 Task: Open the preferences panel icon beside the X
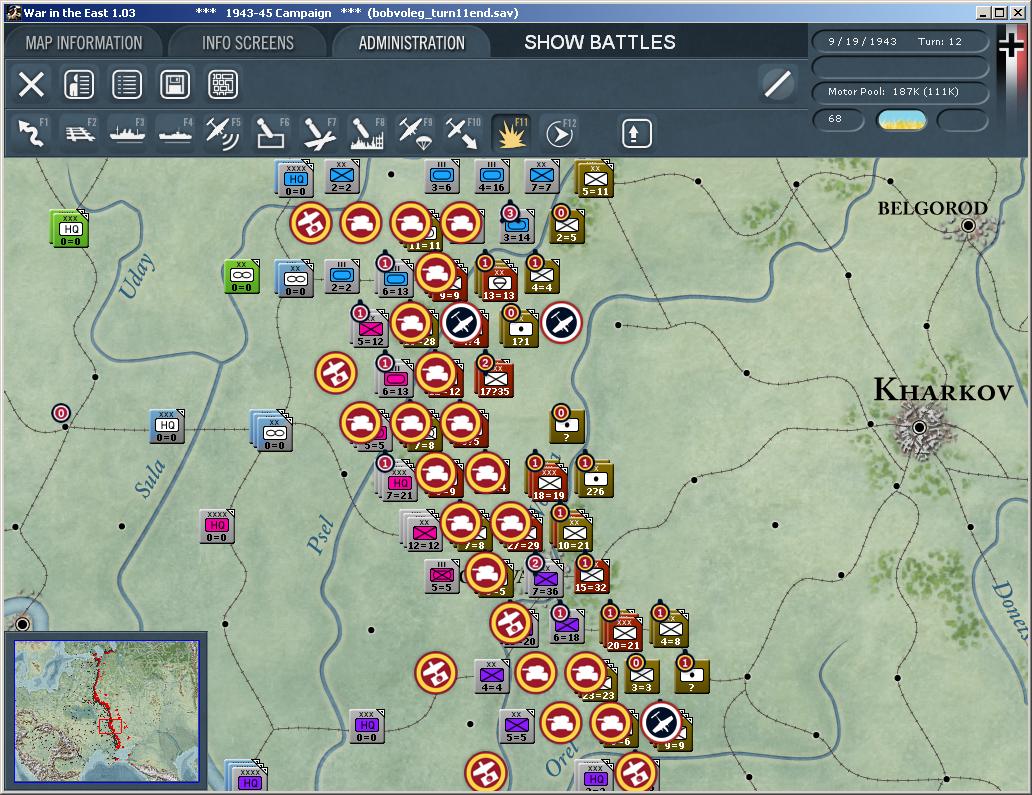(x=79, y=84)
